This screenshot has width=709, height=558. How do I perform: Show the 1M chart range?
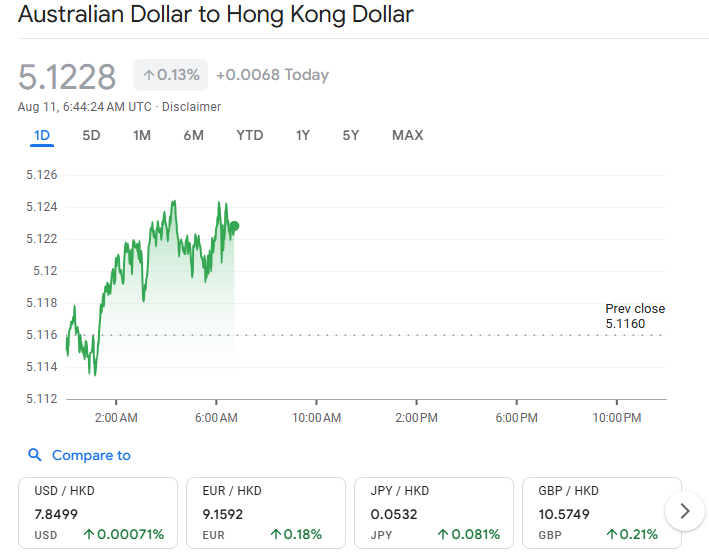[142, 135]
